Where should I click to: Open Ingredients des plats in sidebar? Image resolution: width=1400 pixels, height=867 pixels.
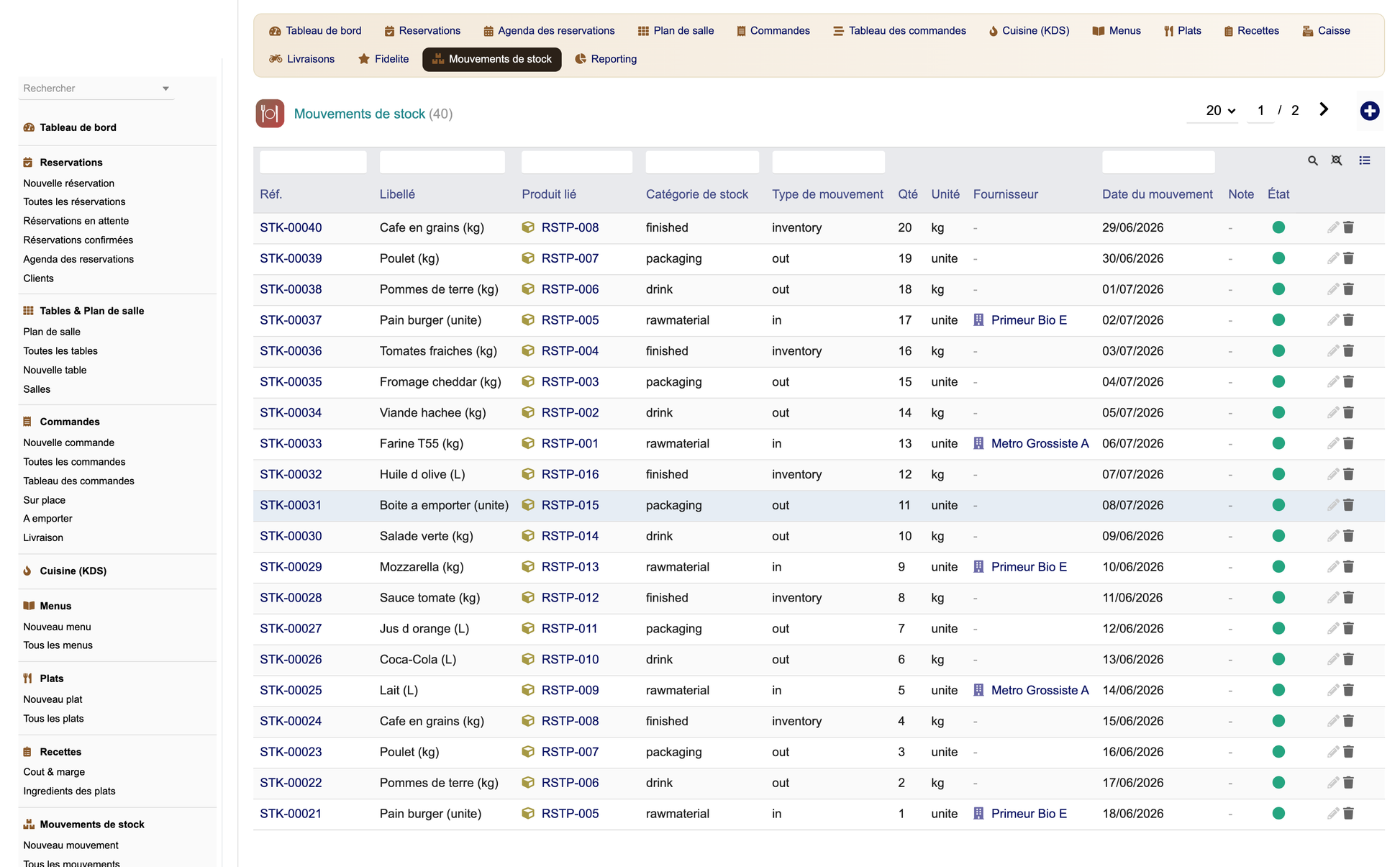[x=69, y=791]
